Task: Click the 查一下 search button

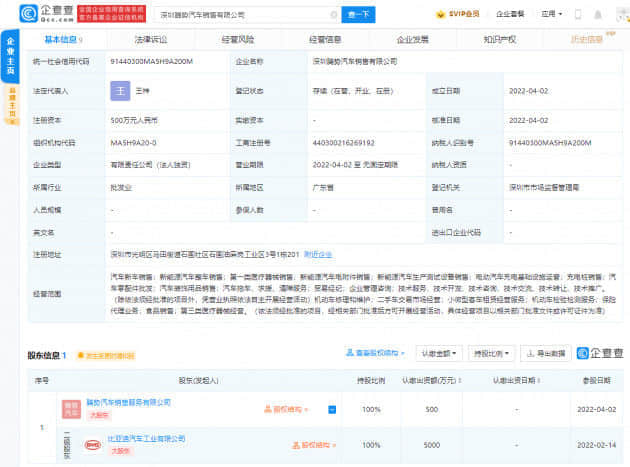Action: click(358, 14)
